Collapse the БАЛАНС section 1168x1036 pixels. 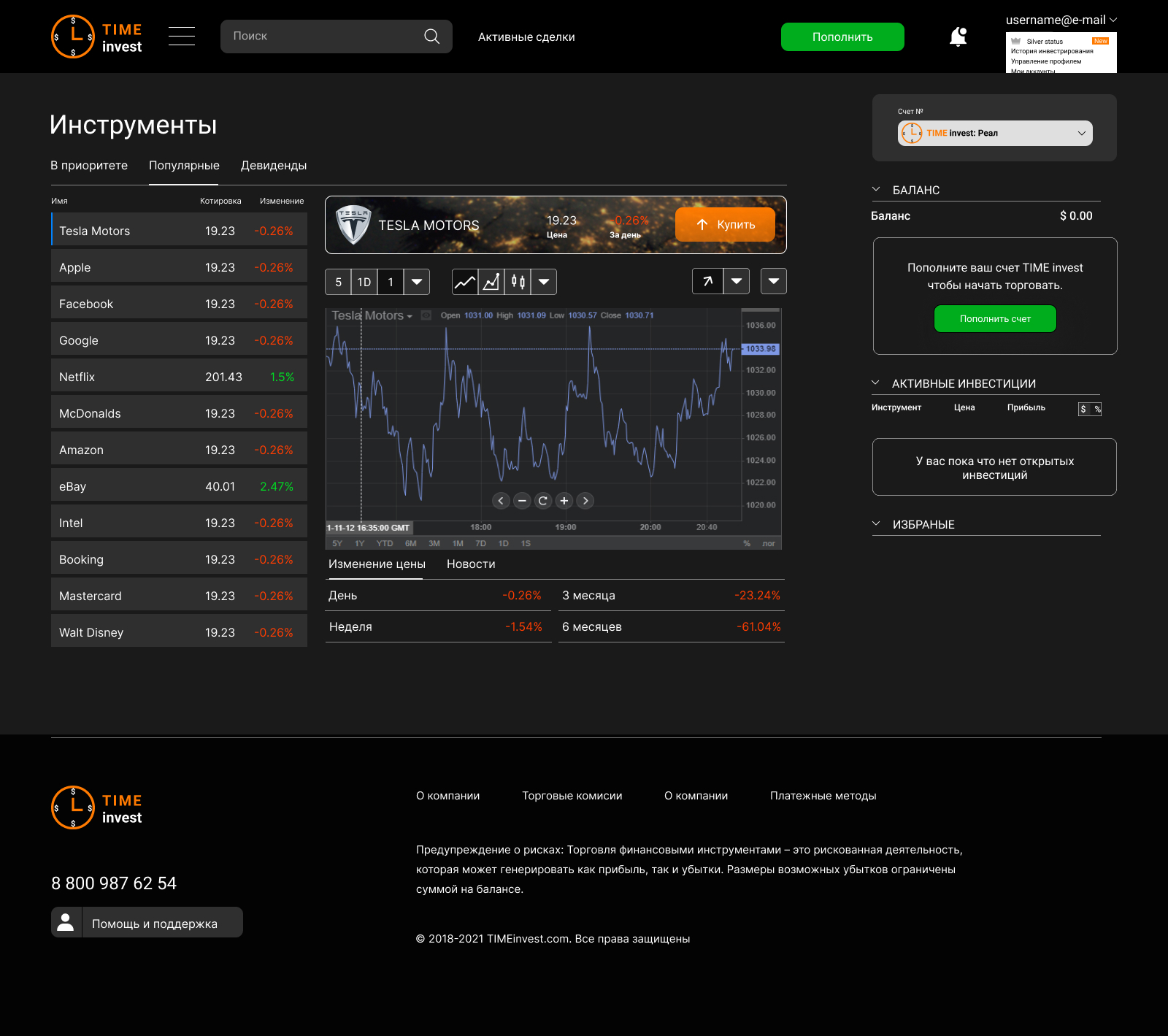tap(876, 190)
